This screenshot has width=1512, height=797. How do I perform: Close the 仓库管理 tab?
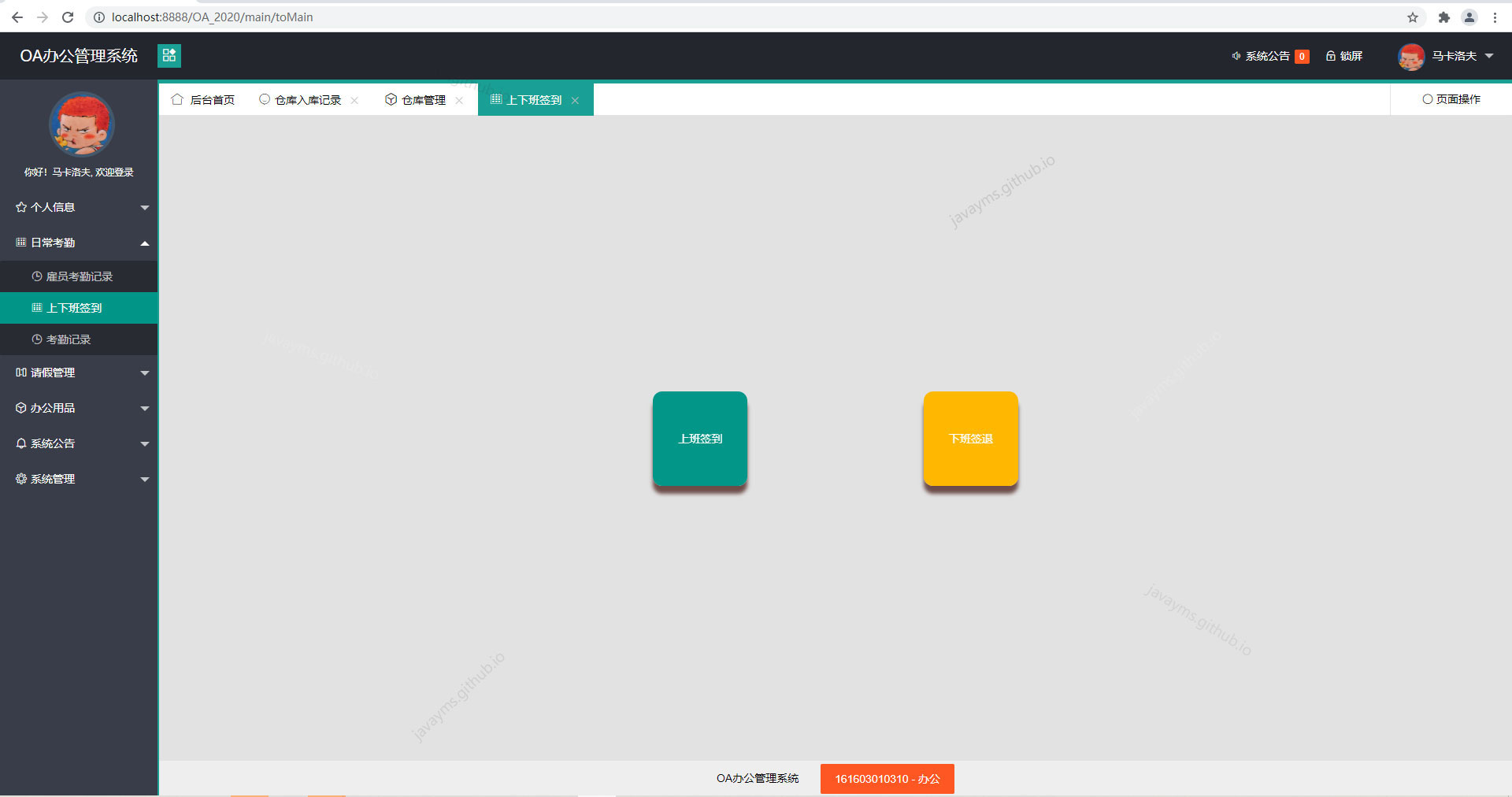click(459, 101)
